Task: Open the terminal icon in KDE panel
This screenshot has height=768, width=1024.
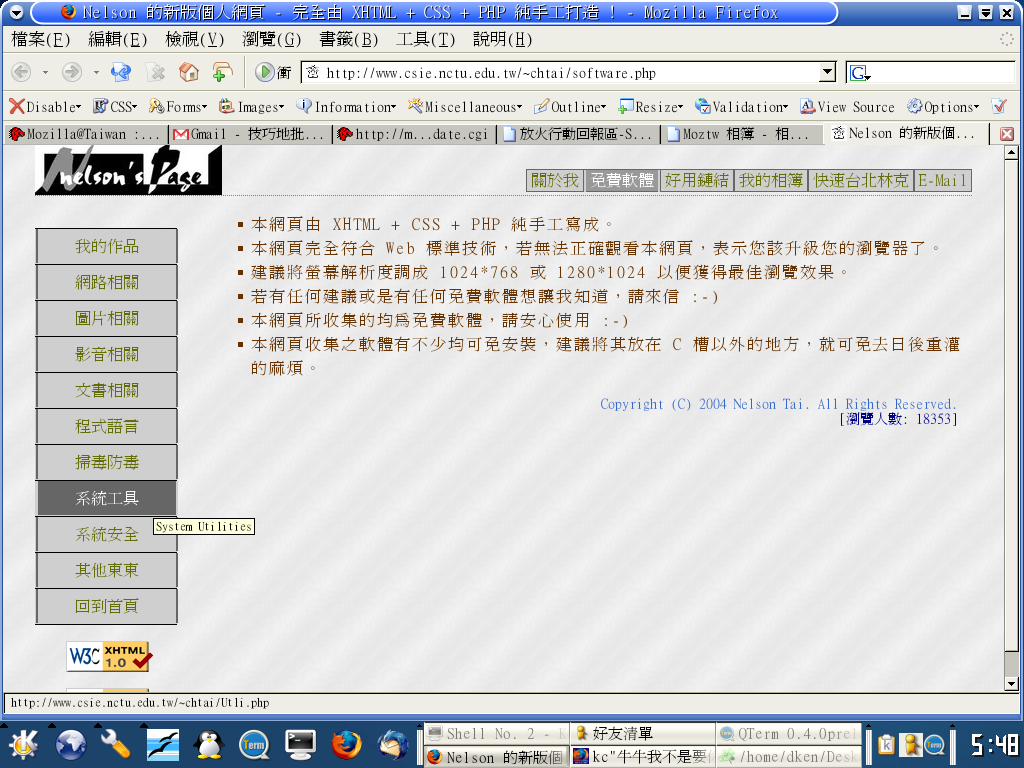Action: (x=300, y=745)
